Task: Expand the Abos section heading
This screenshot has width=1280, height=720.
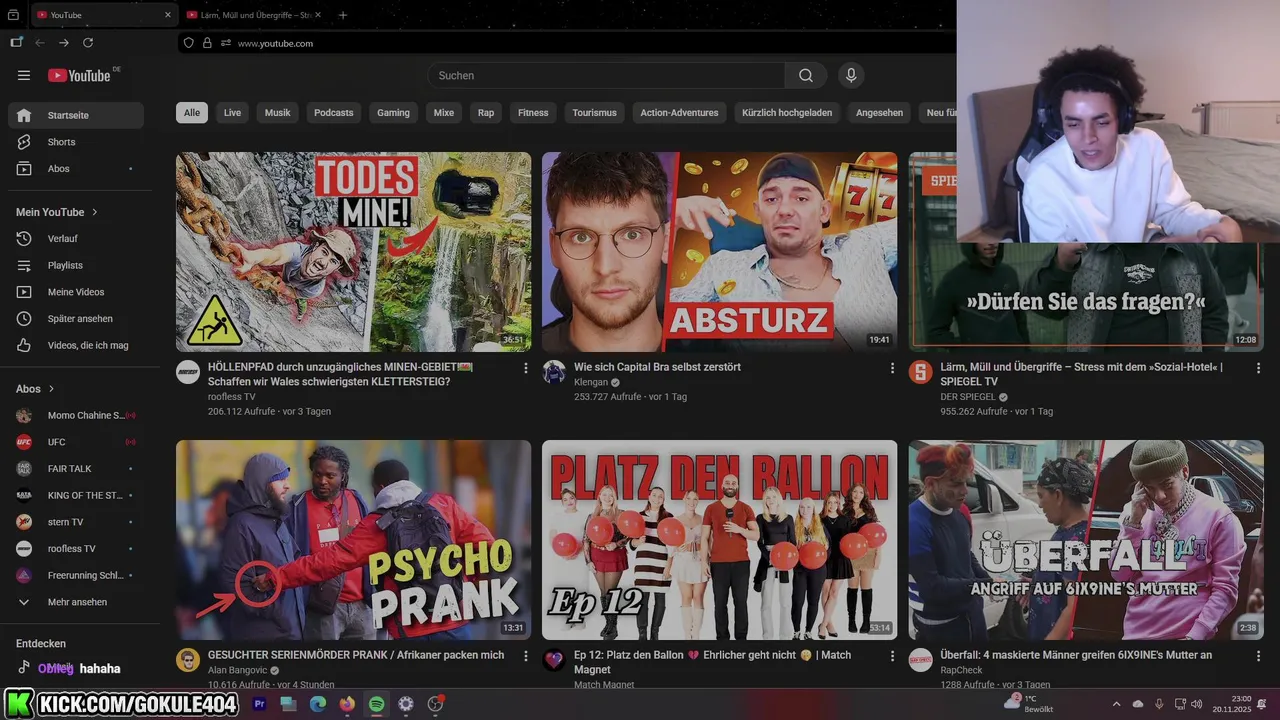Action: (35, 389)
